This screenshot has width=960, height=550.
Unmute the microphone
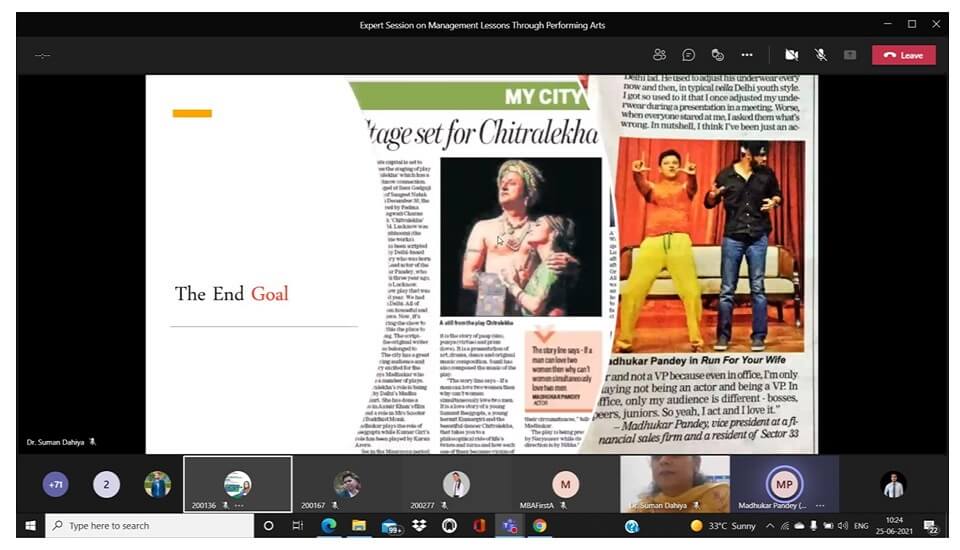(820, 55)
